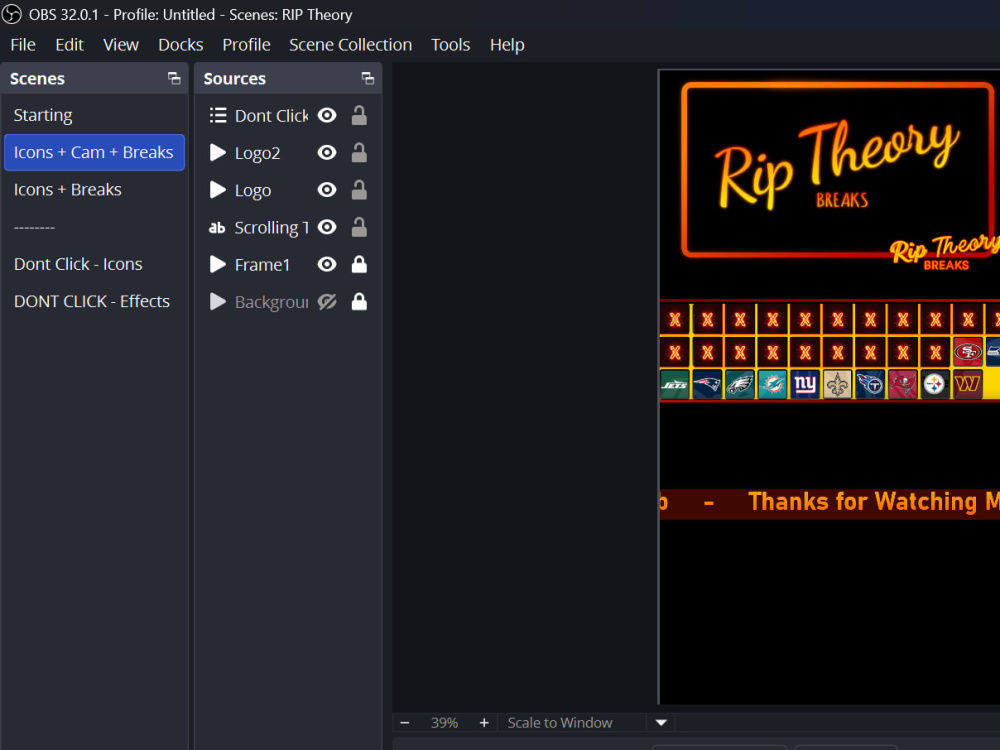Unlock the Frame1 source

359,265
